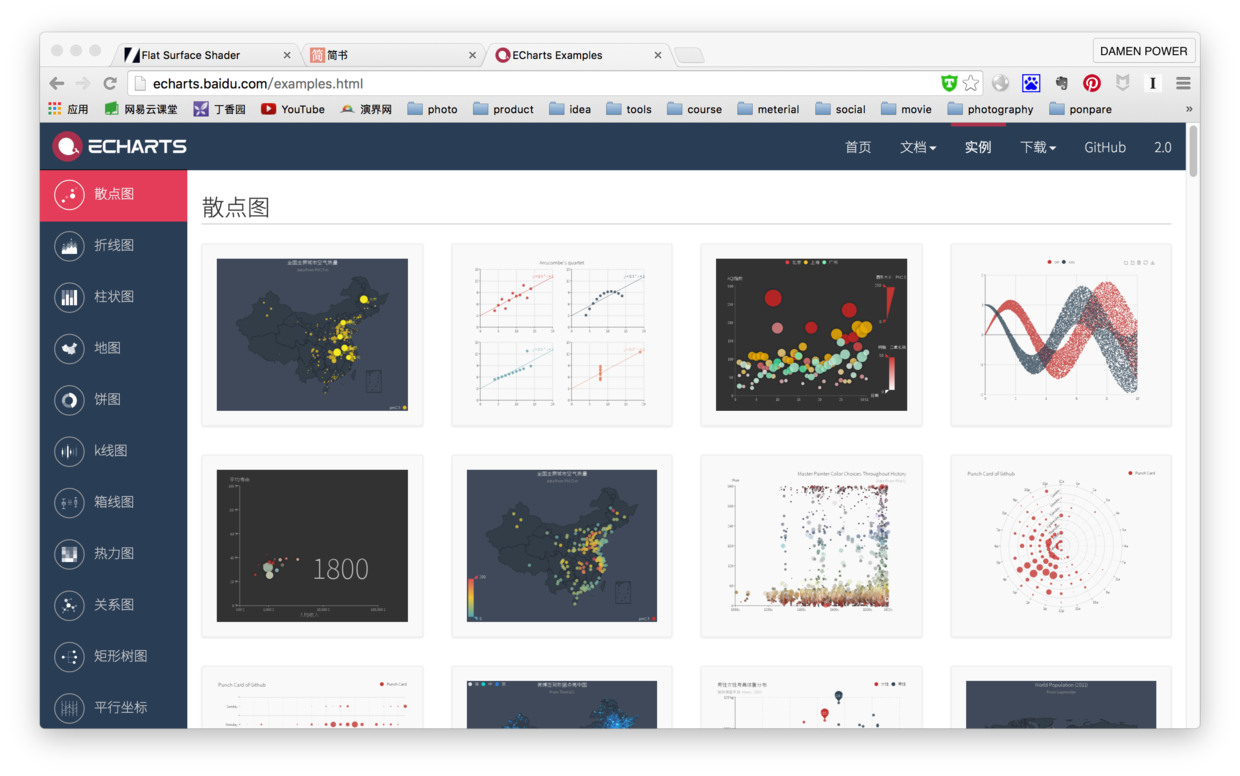Open the polar Punch Card of Github example
1240x776 pixels.
click(1061, 546)
